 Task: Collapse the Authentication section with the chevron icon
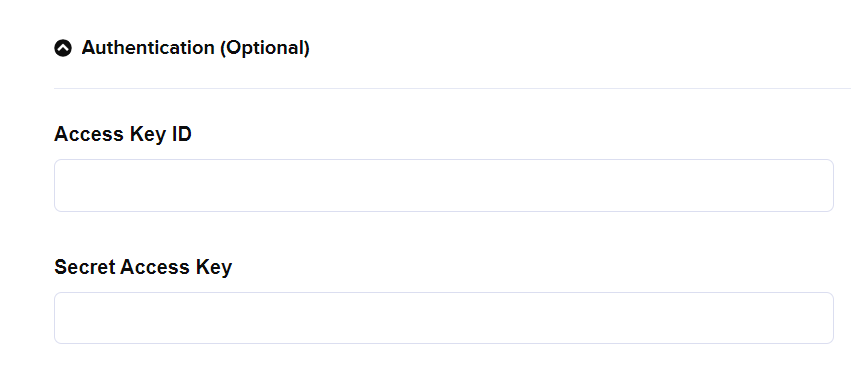click(x=63, y=48)
